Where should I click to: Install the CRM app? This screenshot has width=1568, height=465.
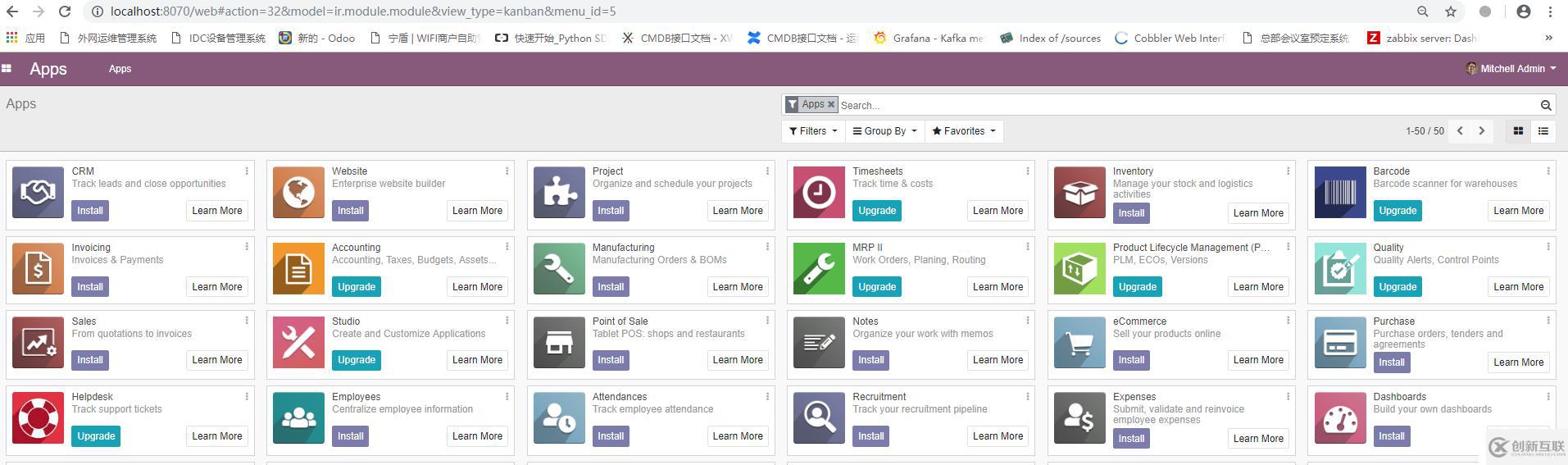click(x=90, y=211)
